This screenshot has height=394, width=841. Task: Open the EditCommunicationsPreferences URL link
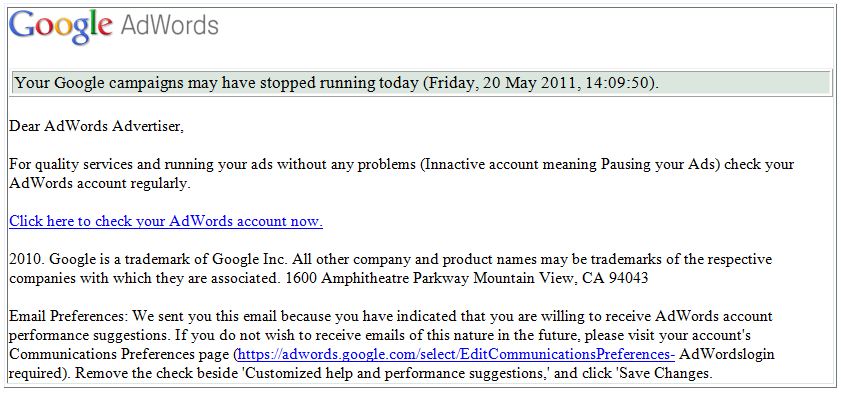[x=456, y=354]
